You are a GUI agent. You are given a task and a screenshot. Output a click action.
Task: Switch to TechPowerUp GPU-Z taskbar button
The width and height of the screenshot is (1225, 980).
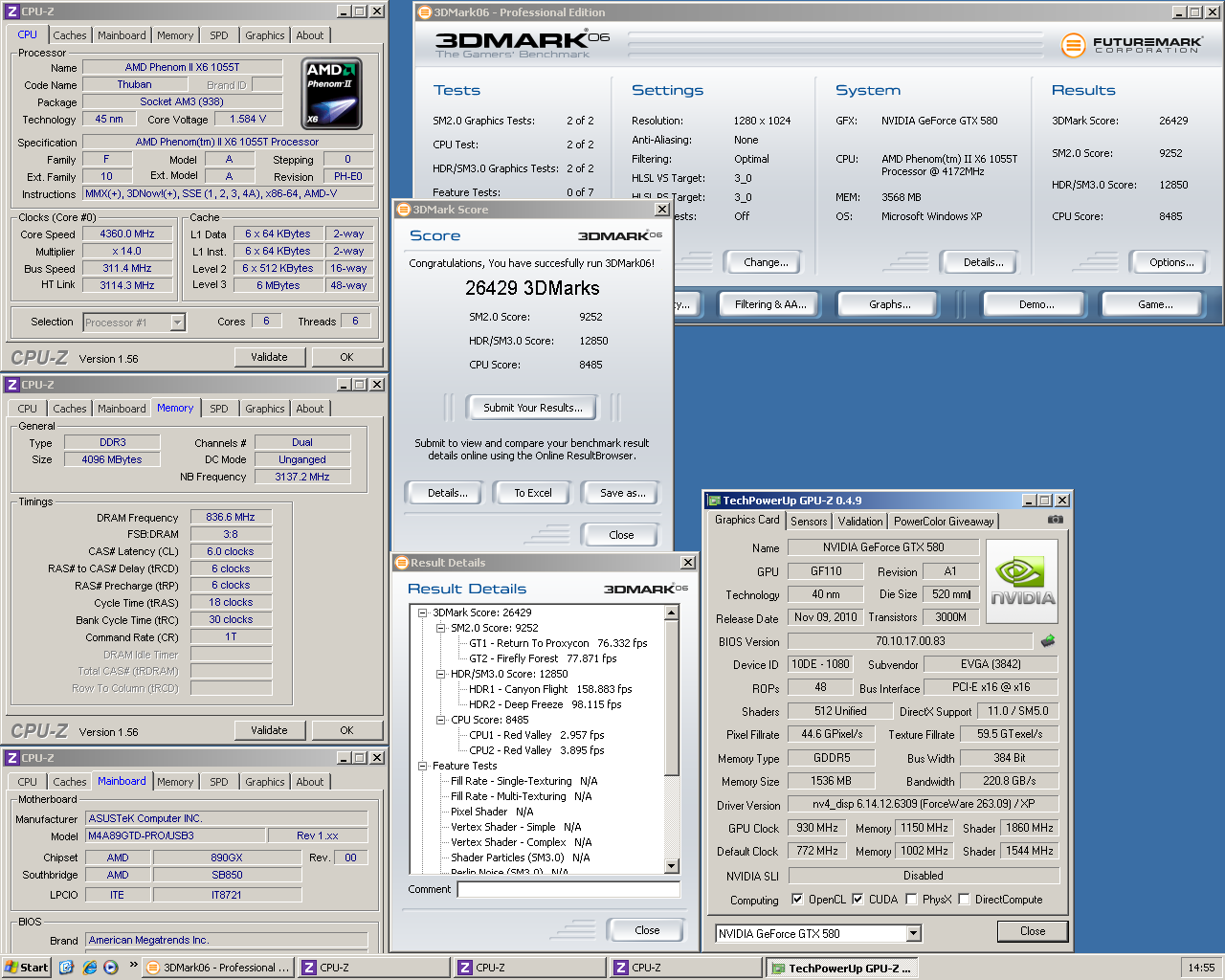coord(843,968)
